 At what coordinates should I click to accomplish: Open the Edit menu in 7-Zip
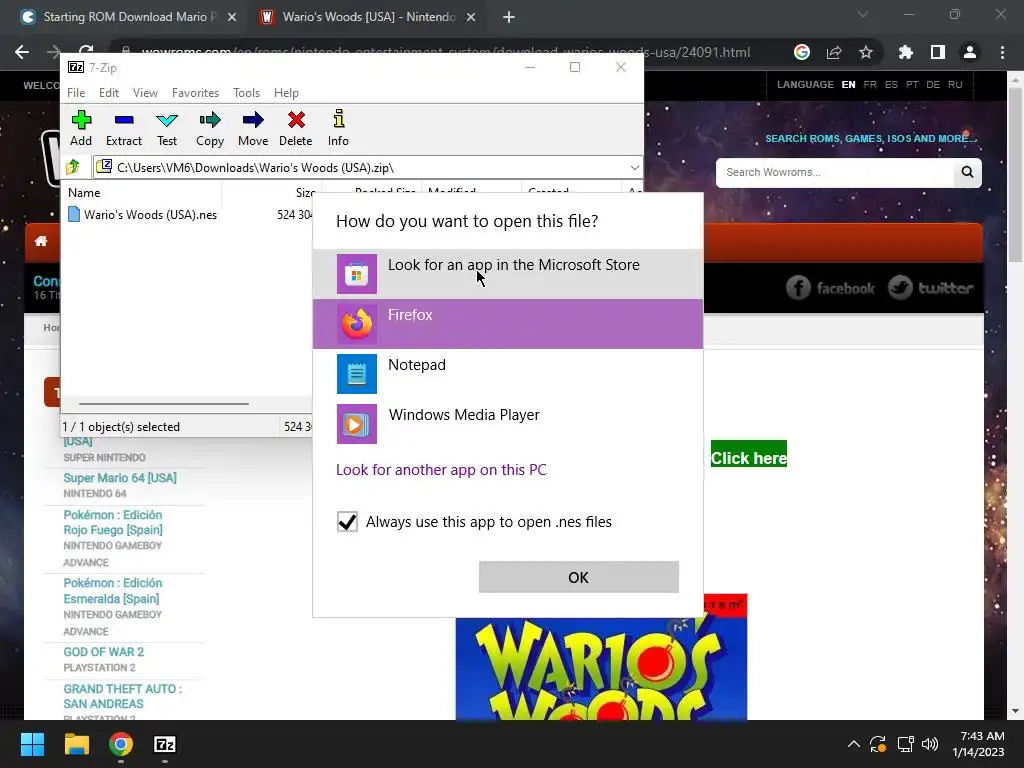(108, 93)
